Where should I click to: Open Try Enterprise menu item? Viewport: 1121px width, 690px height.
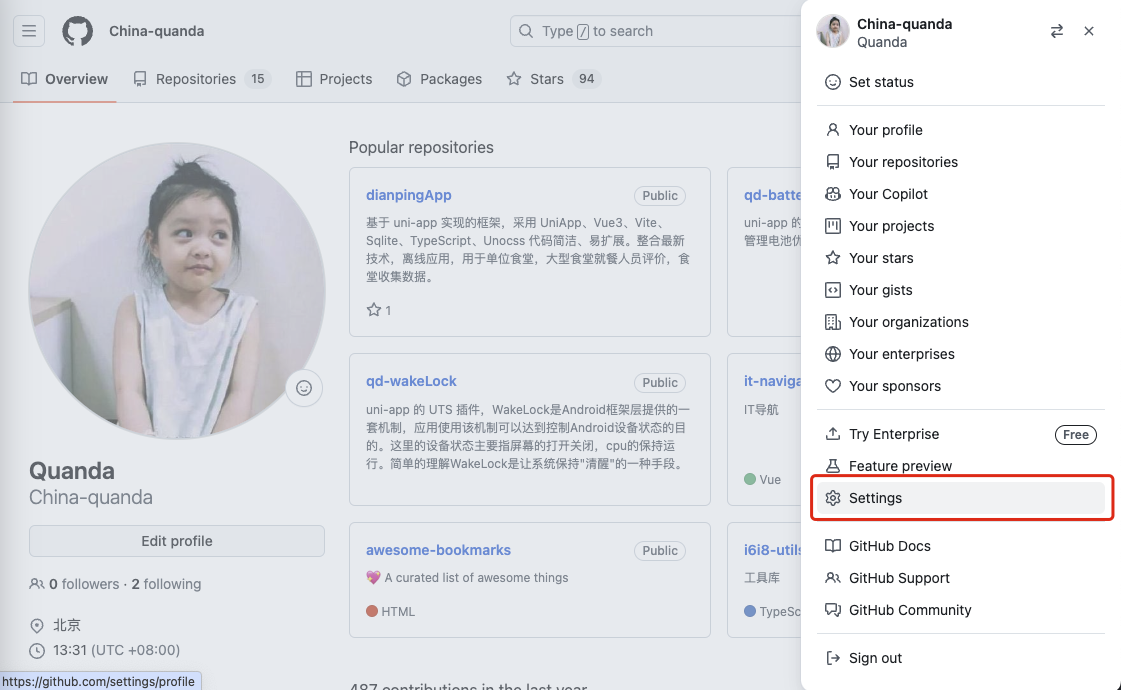click(893, 434)
